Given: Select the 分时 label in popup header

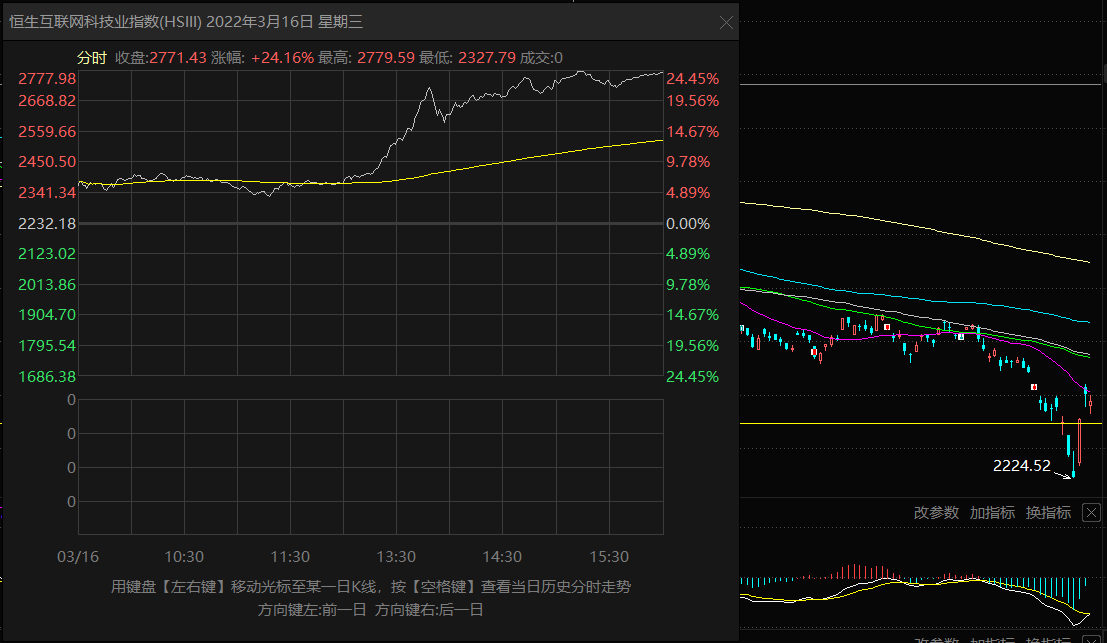Looking at the screenshot, I should click(x=92, y=58).
